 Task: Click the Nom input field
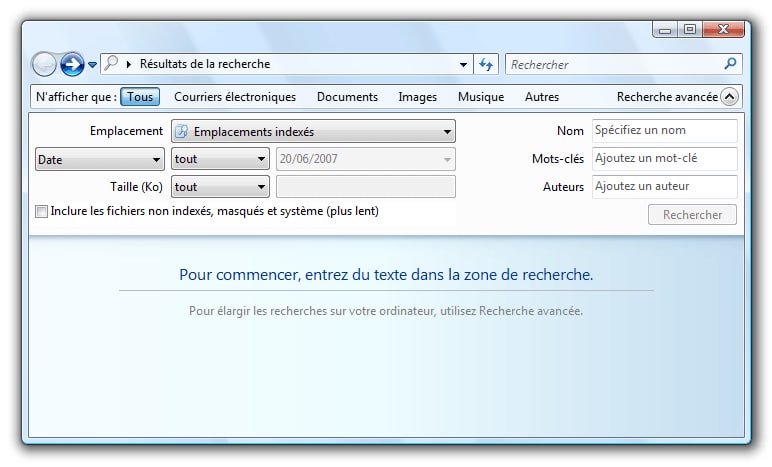pos(664,131)
